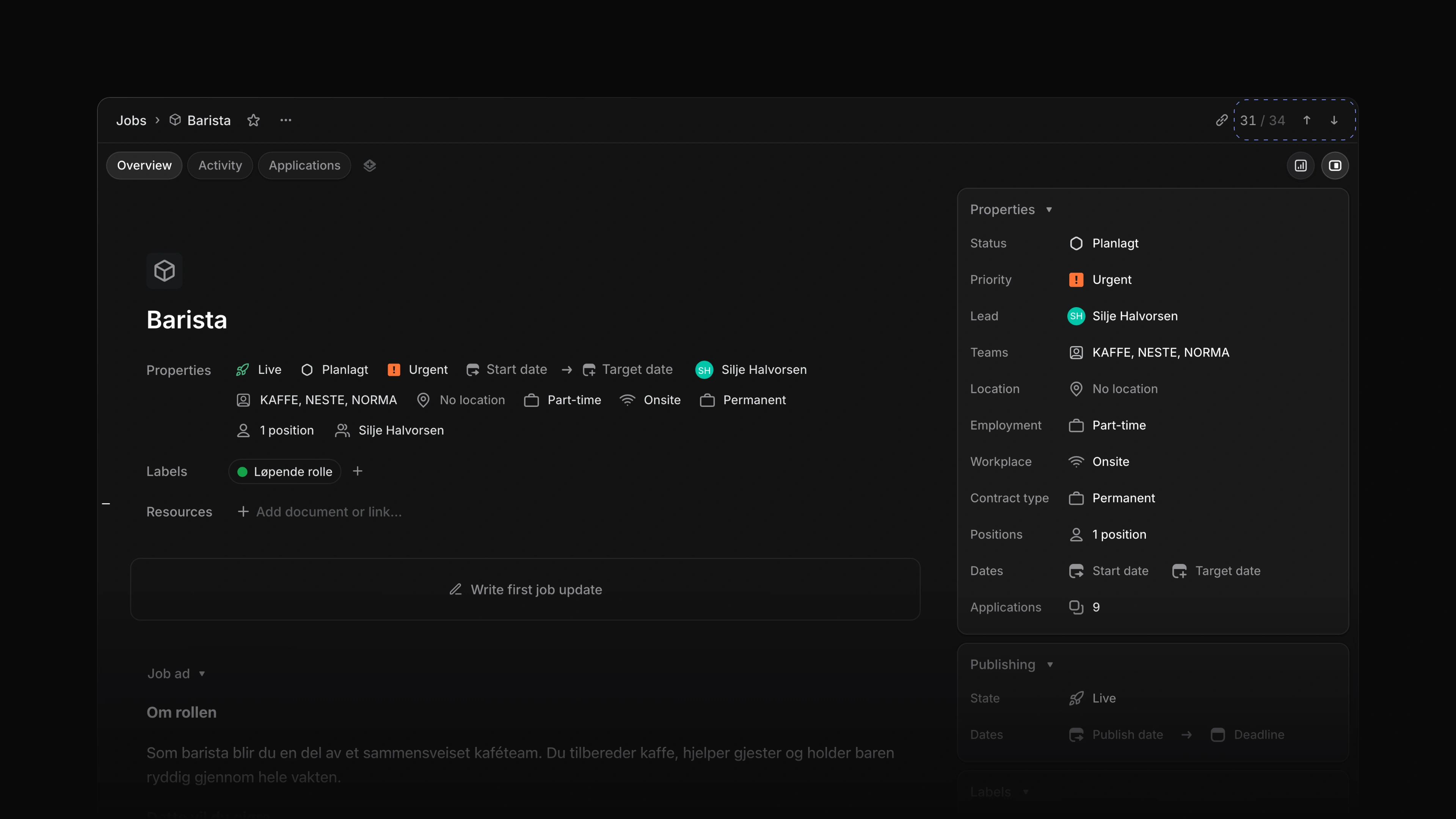Open the 9 applications count in sidebar
Image resolution: width=1456 pixels, height=819 pixels.
pyautogui.click(x=1085, y=607)
